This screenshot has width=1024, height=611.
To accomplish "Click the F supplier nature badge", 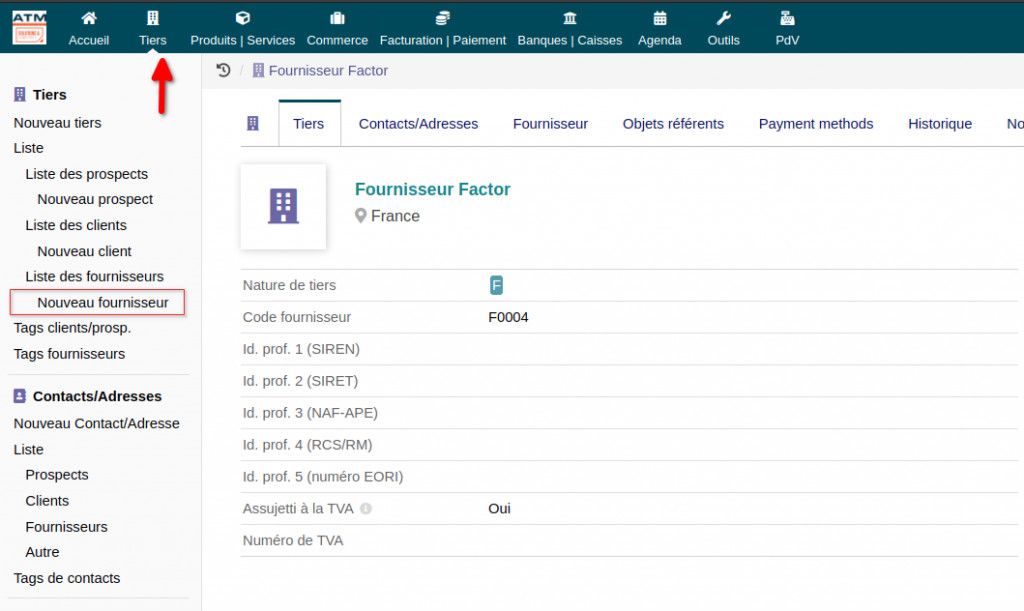I will [496, 285].
